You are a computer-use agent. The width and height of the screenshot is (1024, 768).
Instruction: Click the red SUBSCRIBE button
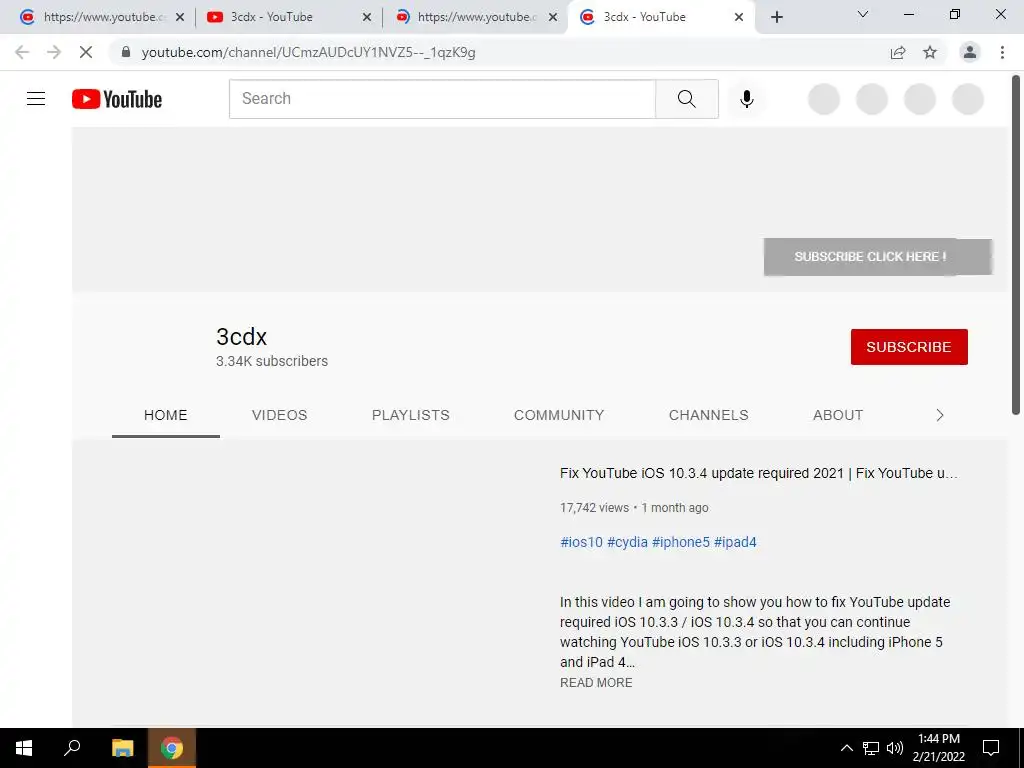(909, 347)
